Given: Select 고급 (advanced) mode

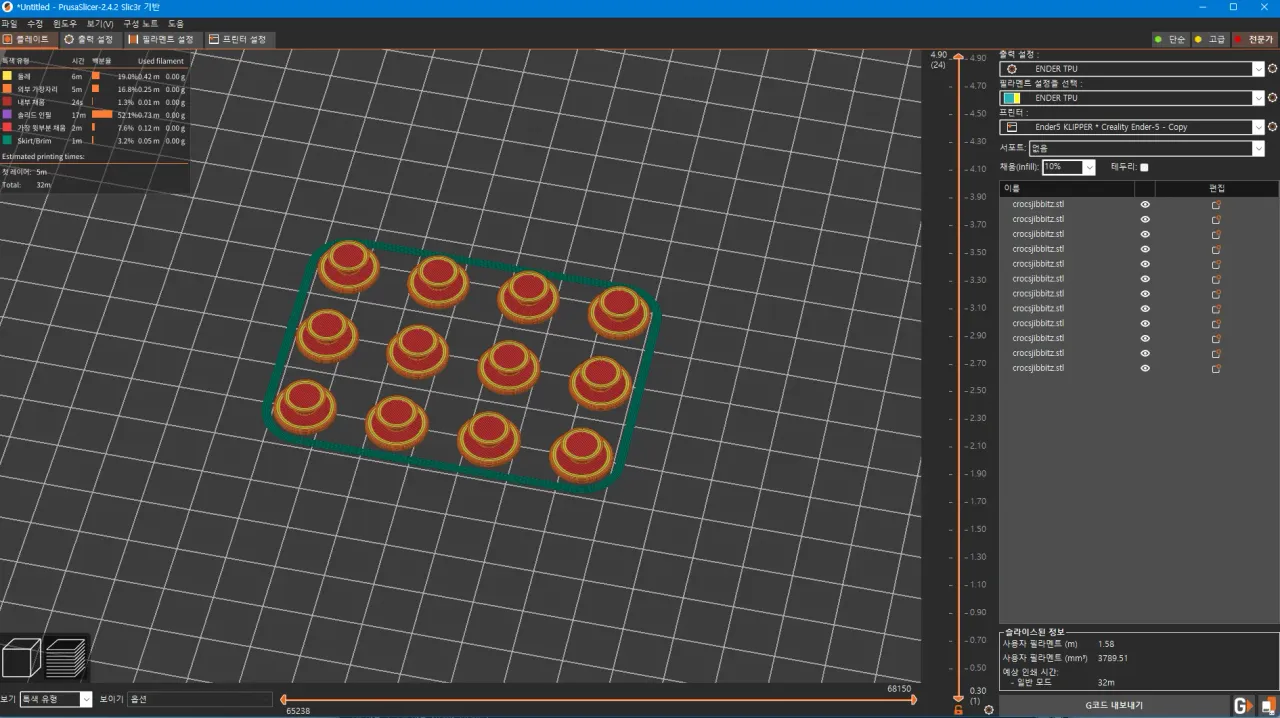Looking at the screenshot, I should pos(1210,39).
